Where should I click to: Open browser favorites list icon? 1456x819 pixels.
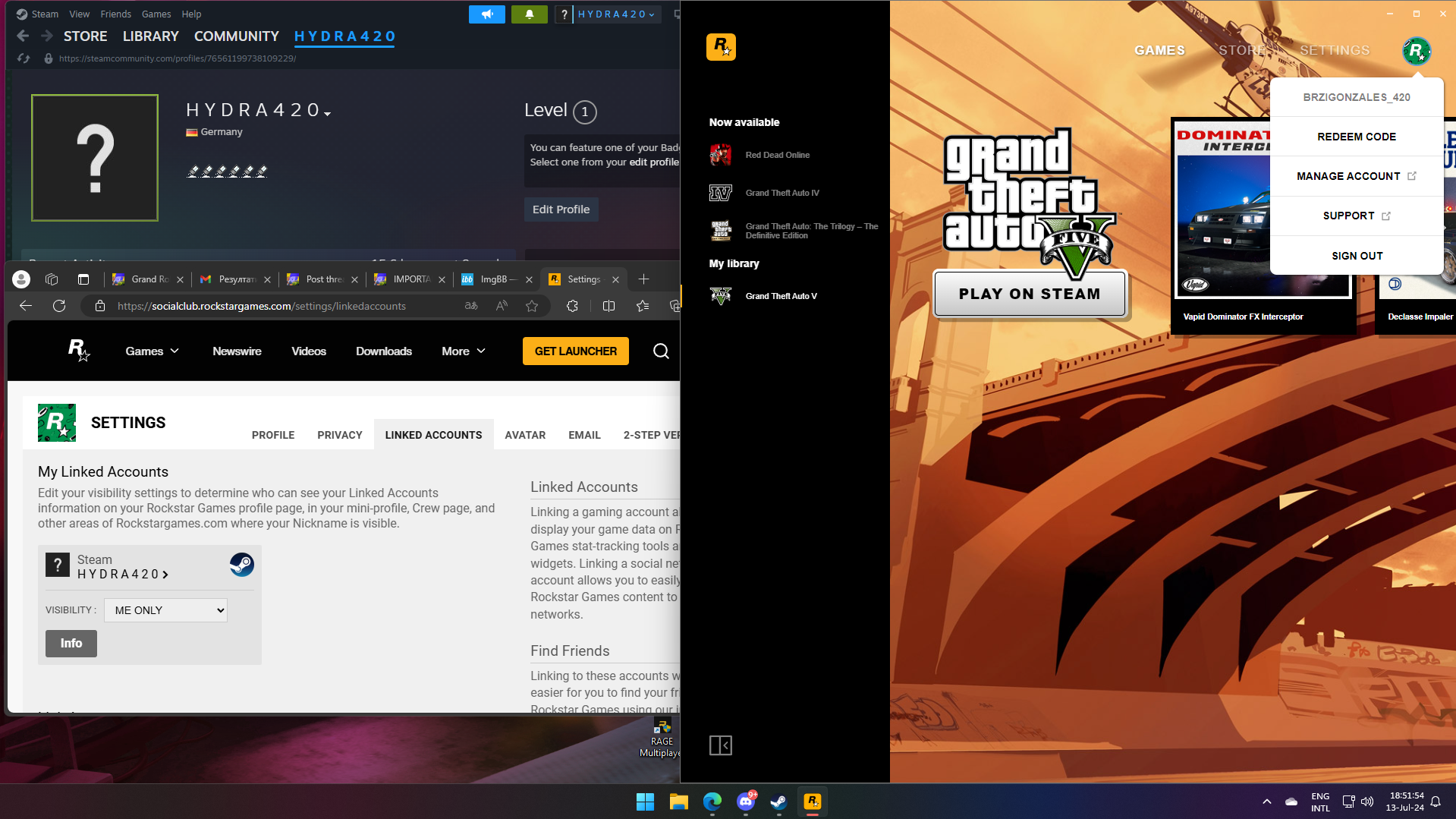click(x=643, y=306)
